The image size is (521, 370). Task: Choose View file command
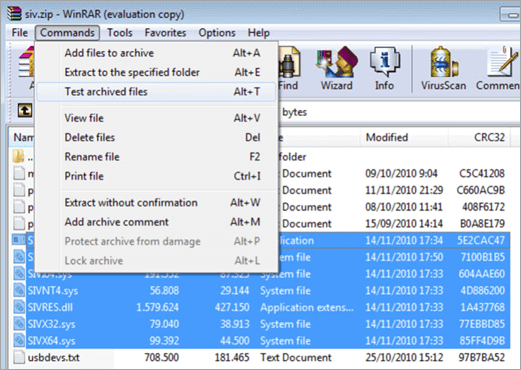(x=156, y=118)
